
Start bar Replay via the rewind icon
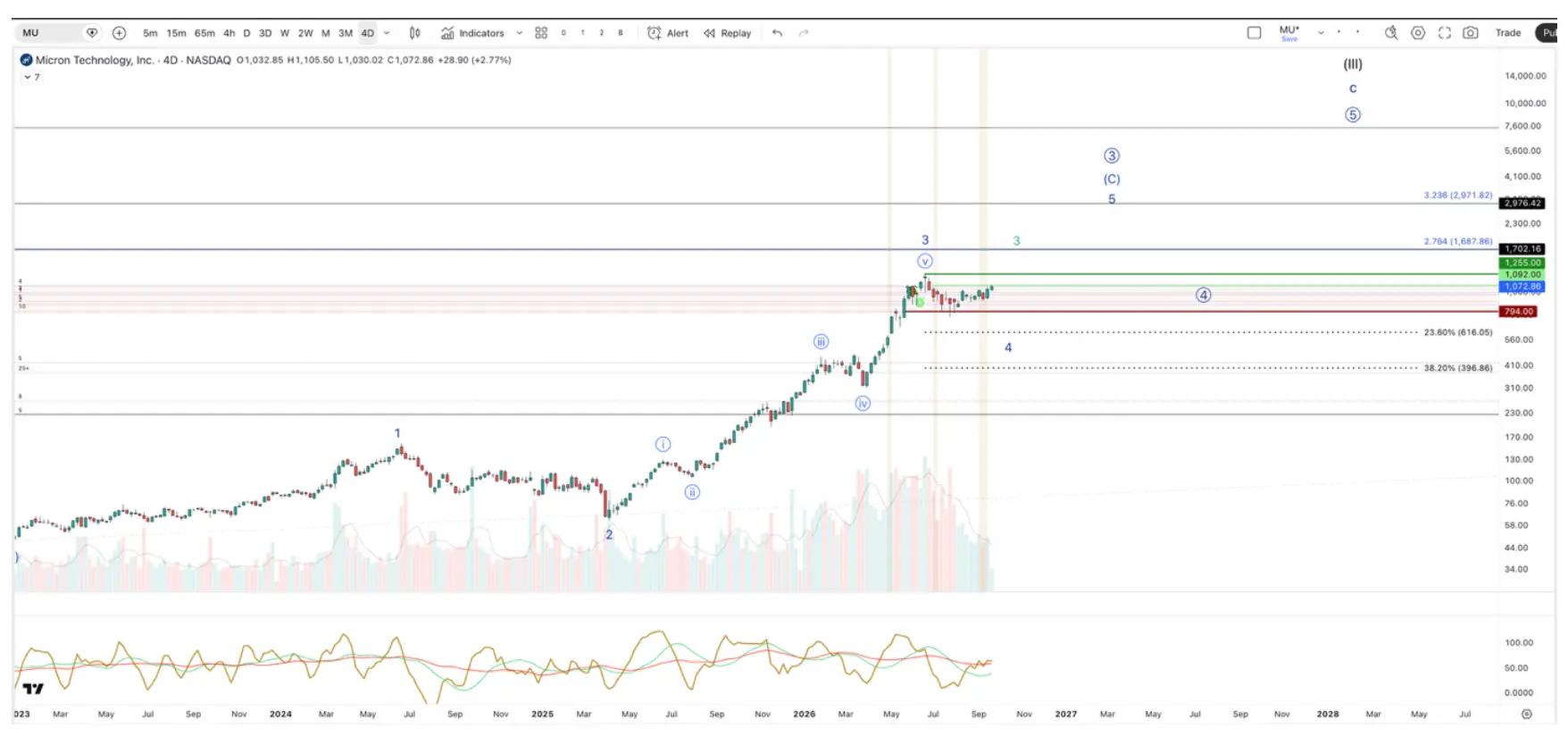pyautogui.click(x=709, y=33)
